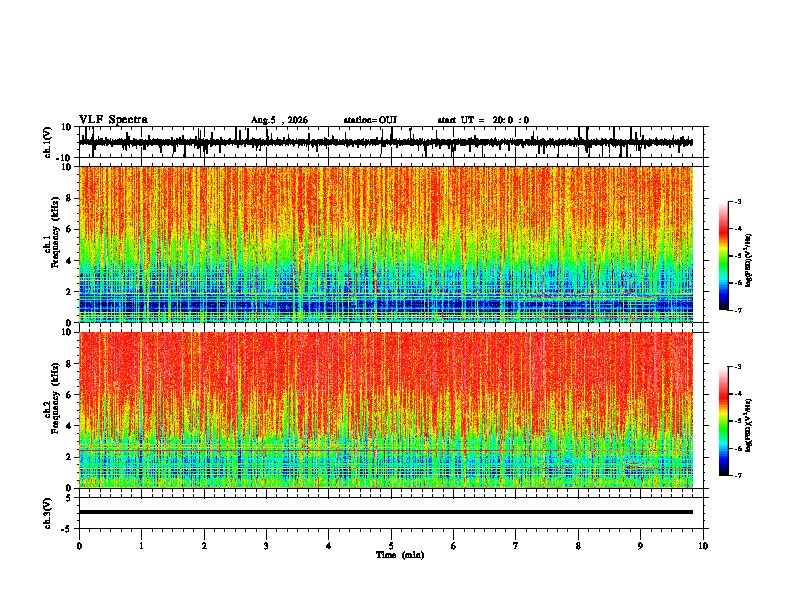Click time axis tick label "7"
The height and width of the screenshot is (612, 792).
[x=516, y=546]
